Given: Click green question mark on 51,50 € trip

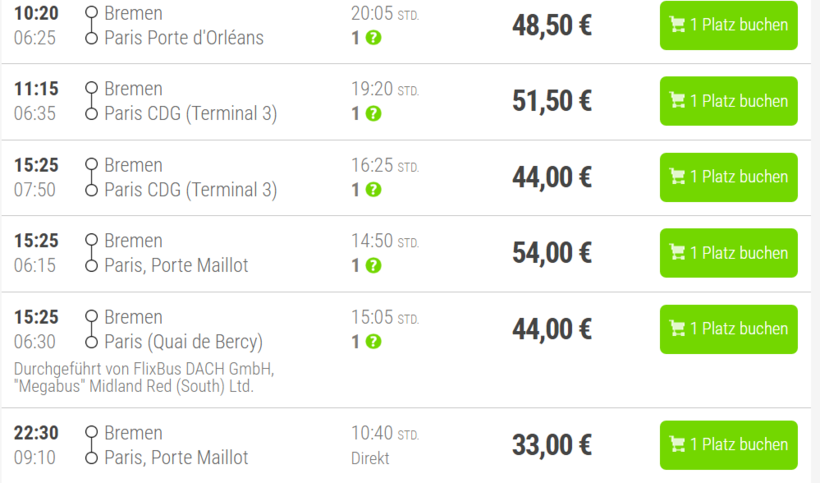Looking at the screenshot, I should (x=373, y=114).
